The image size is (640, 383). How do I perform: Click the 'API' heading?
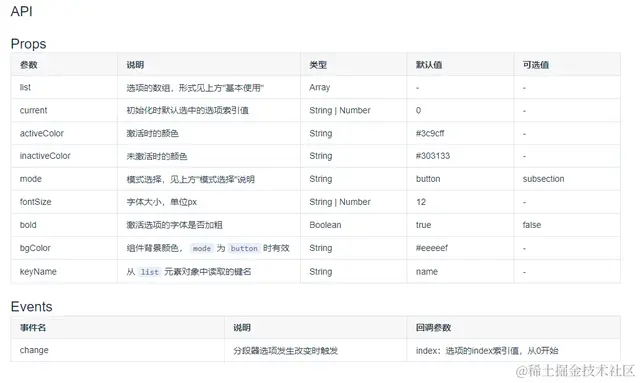pyautogui.click(x=21, y=11)
